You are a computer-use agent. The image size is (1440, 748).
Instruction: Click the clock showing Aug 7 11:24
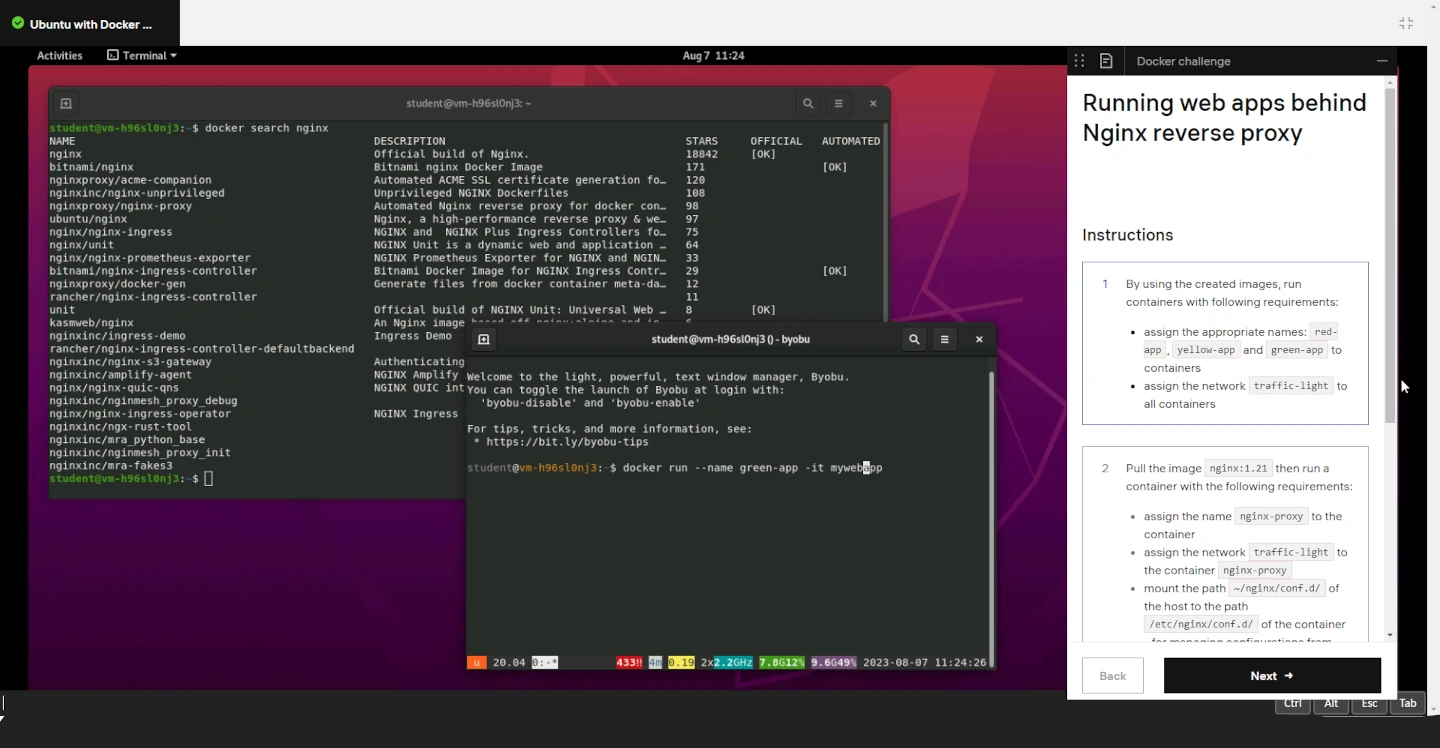pos(713,55)
